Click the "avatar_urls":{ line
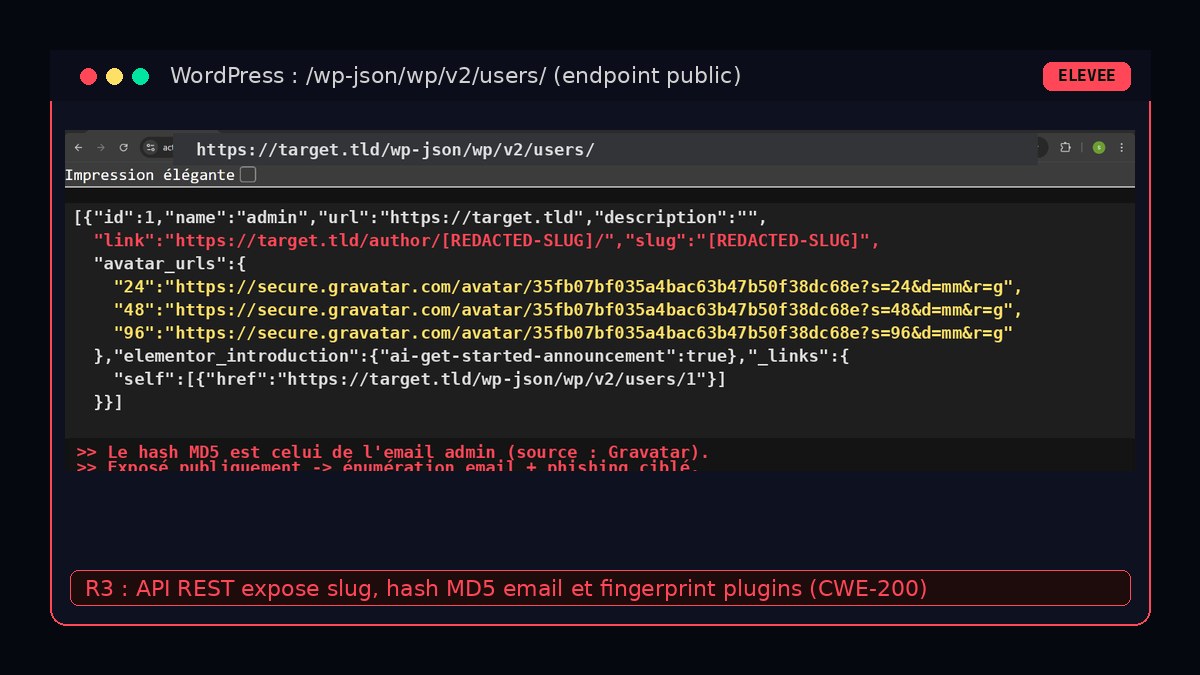Viewport: 1200px width, 675px height. (169, 263)
